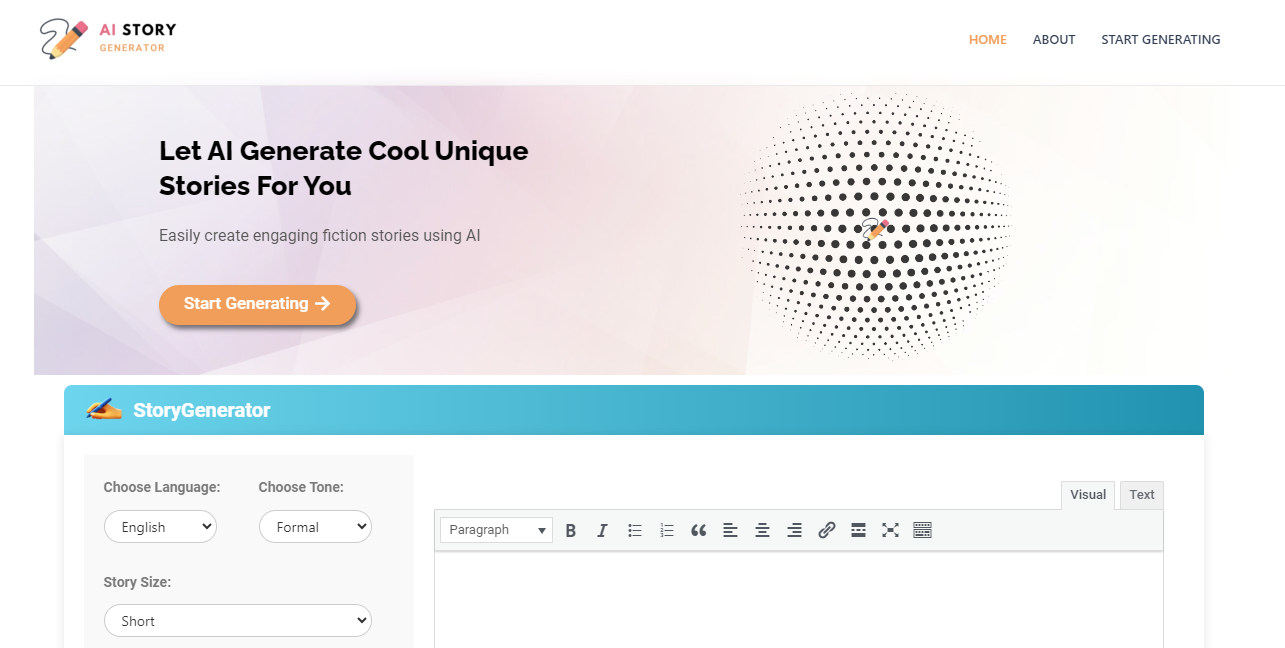1285x648 pixels.
Task: Go to the About menu item
Action: tap(1054, 40)
